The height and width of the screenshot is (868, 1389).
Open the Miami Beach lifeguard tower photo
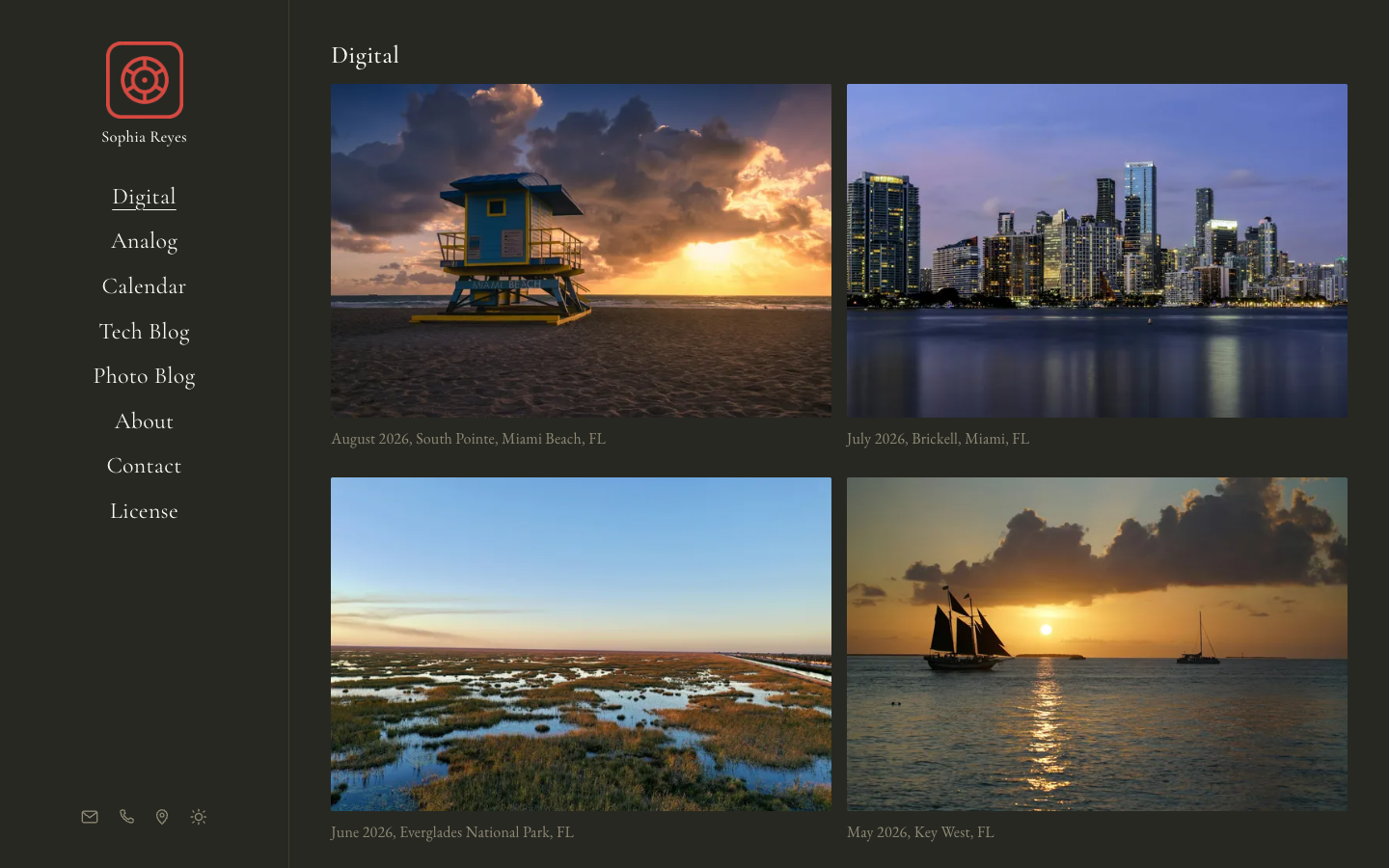pos(581,251)
